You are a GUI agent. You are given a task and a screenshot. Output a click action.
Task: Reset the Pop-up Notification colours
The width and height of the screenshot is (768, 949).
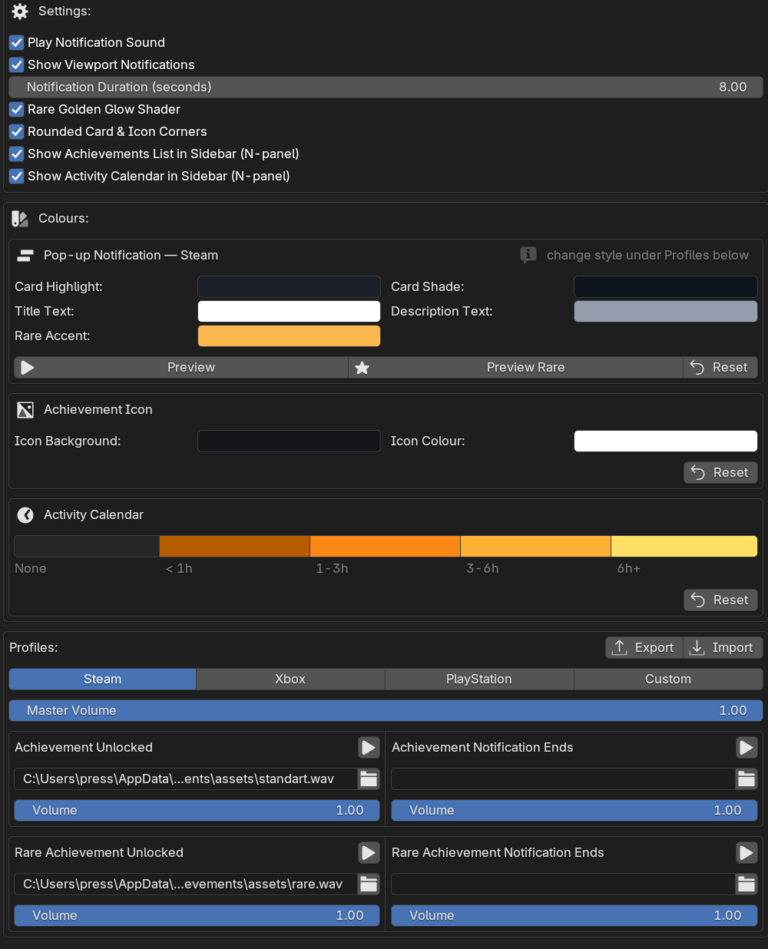[720, 367]
